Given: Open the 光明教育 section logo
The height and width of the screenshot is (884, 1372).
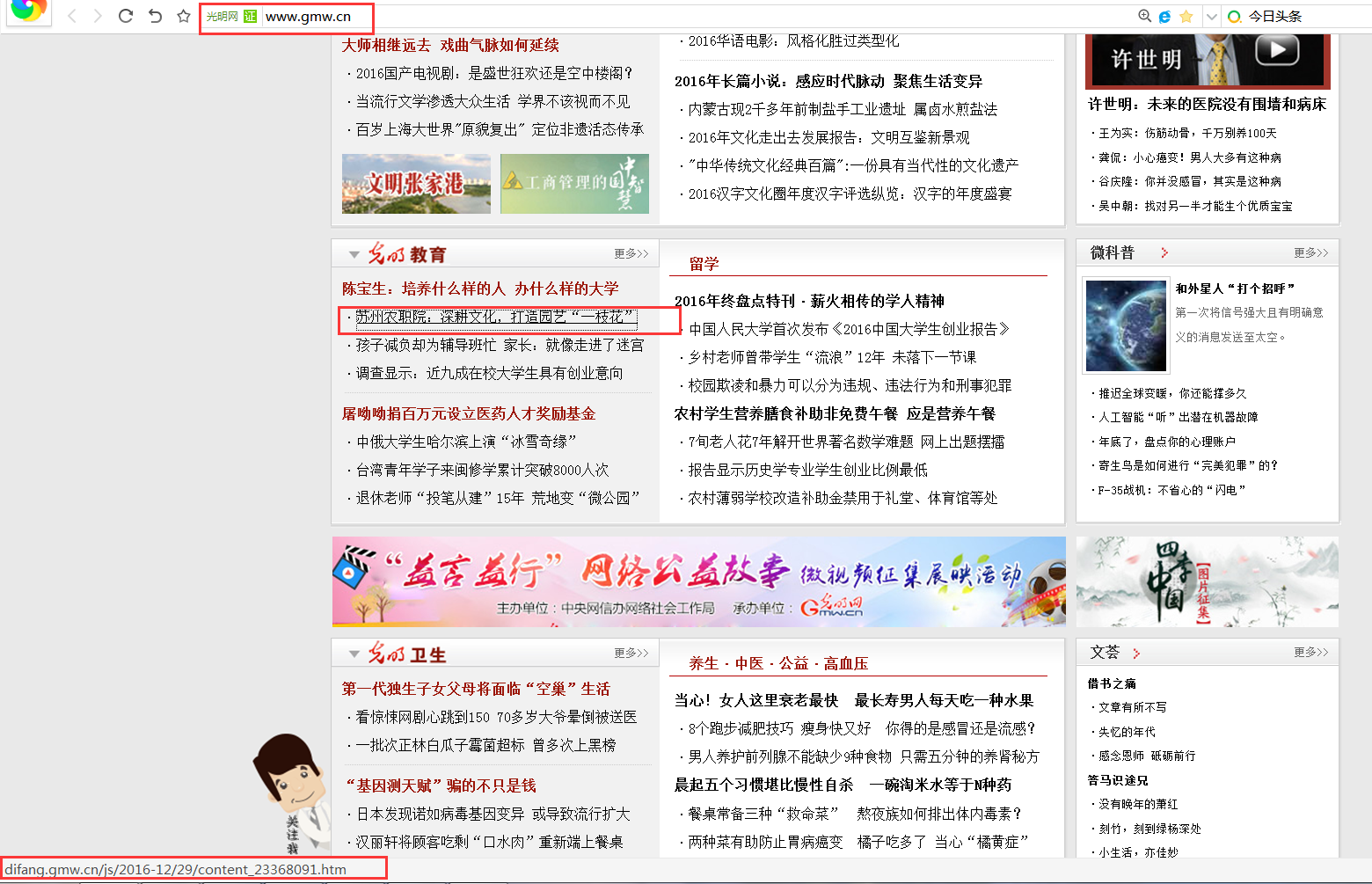Looking at the screenshot, I should (x=407, y=254).
